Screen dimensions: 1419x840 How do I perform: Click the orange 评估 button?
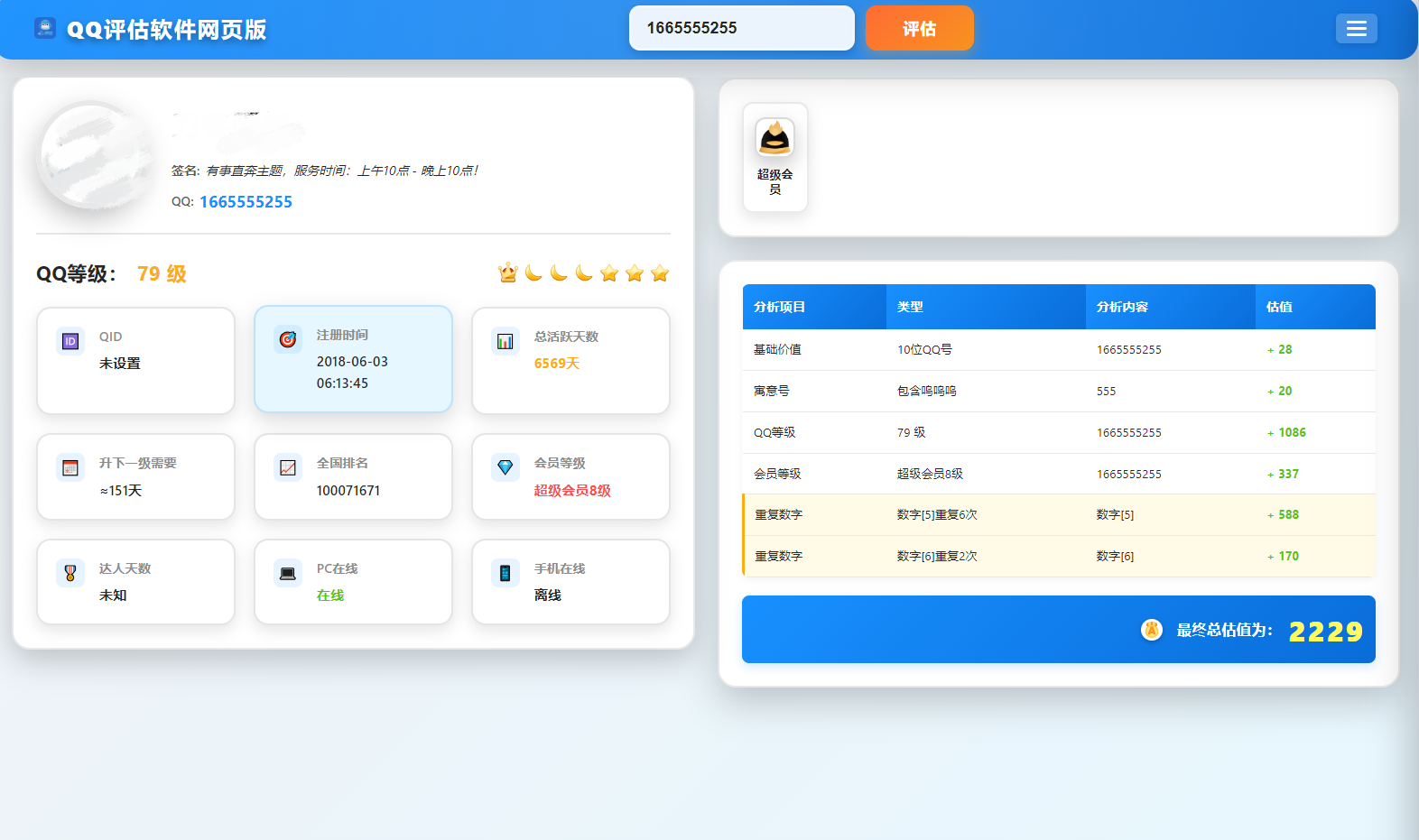click(x=919, y=29)
